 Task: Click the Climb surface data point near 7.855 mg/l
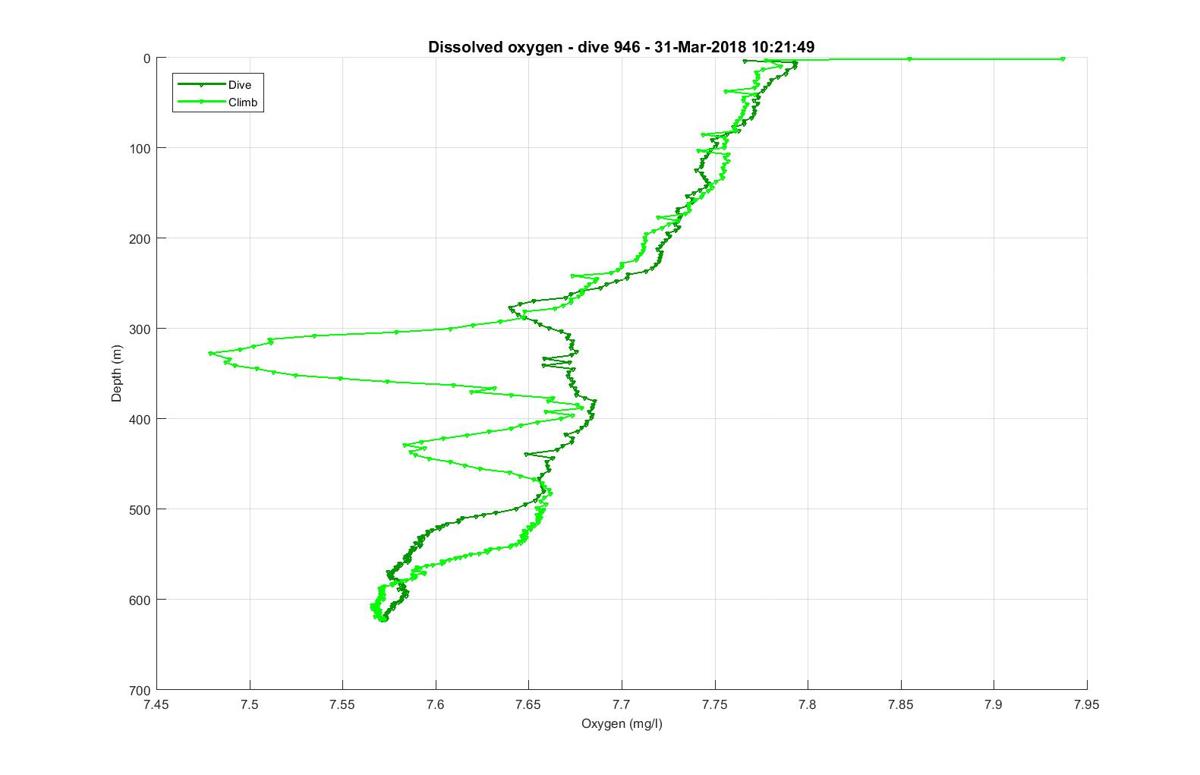(909, 59)
